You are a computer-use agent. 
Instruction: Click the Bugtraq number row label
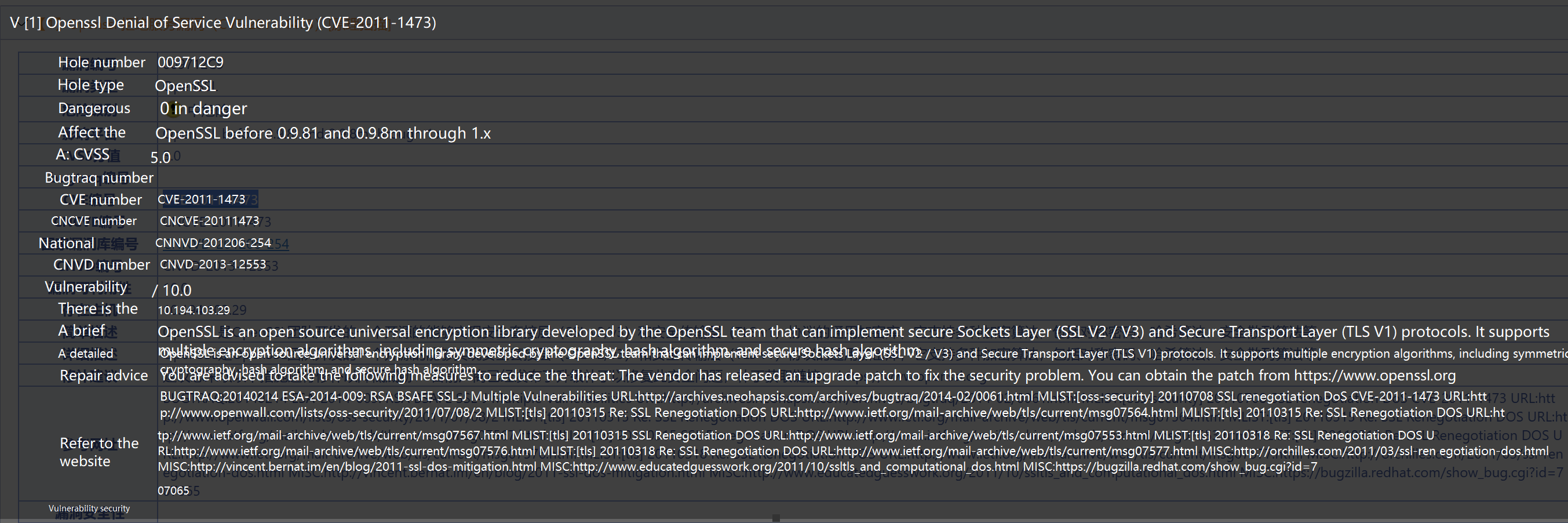pos(99,178)
